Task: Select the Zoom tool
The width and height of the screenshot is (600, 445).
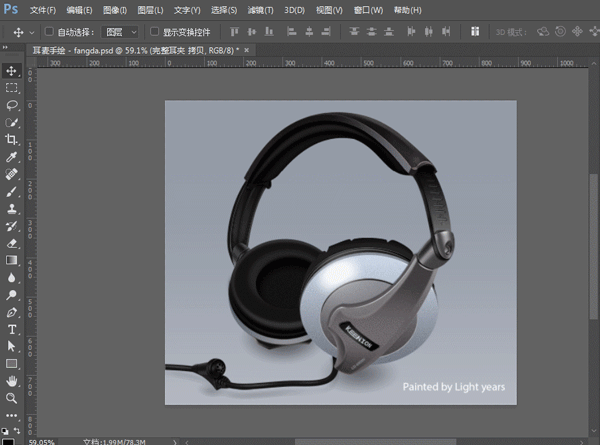Action: click(11, 398)
